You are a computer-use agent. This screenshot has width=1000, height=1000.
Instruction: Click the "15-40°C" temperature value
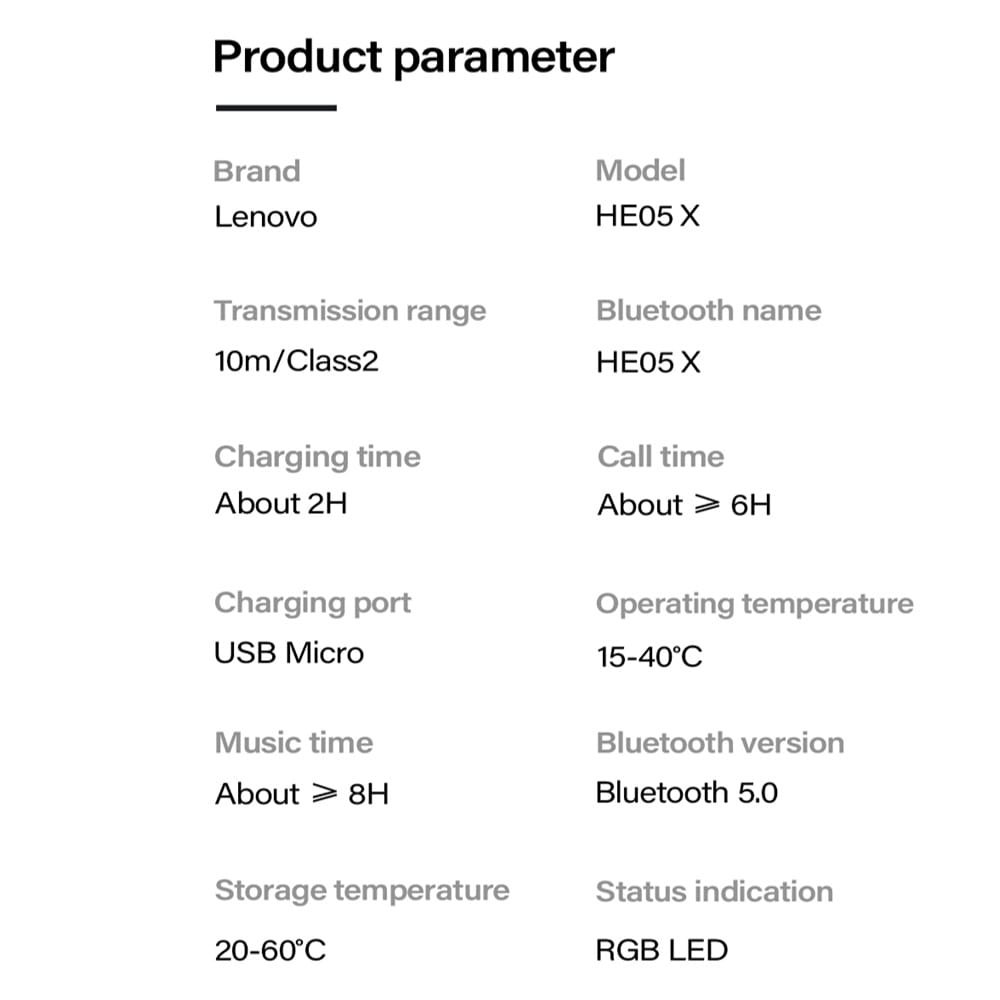click(649, 657)
